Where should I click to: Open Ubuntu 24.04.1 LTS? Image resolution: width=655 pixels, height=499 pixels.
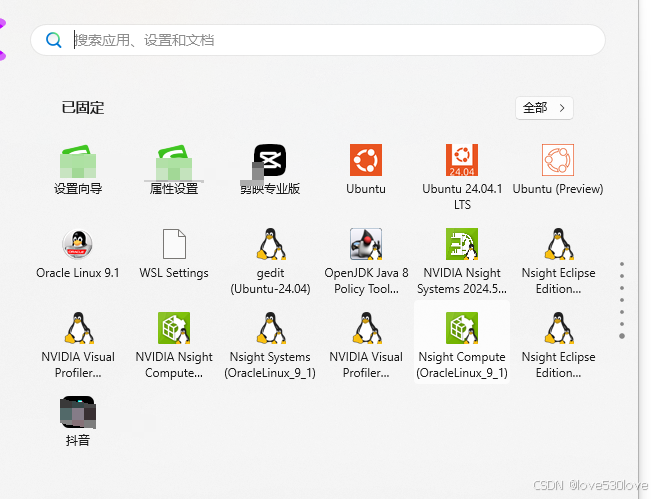click(x=462, y=177)
